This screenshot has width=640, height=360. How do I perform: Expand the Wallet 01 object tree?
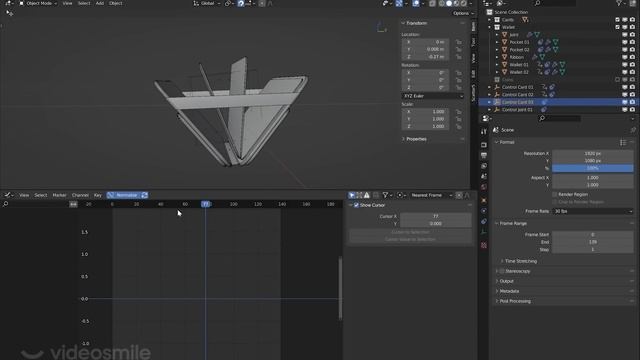point(497,64)
